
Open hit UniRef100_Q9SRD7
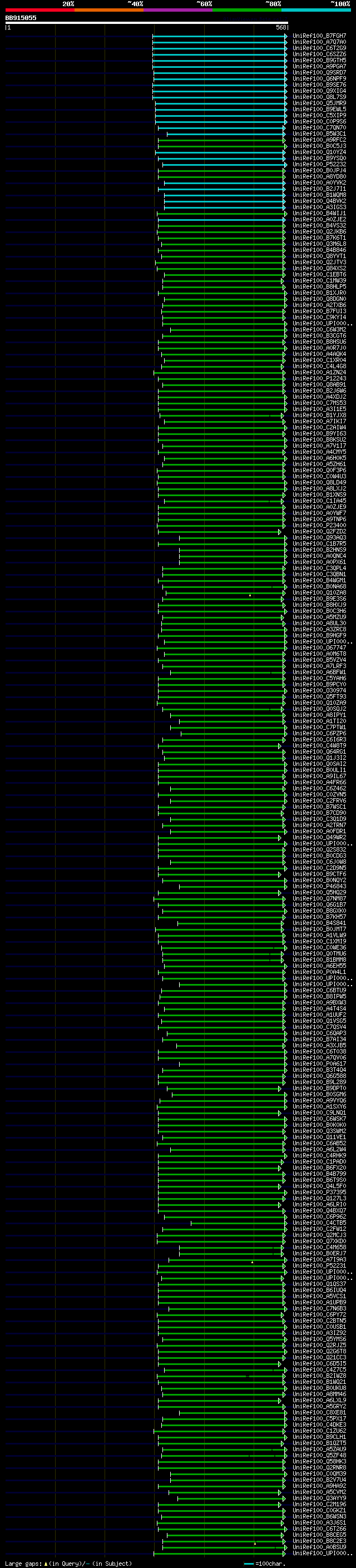point(319,72)
